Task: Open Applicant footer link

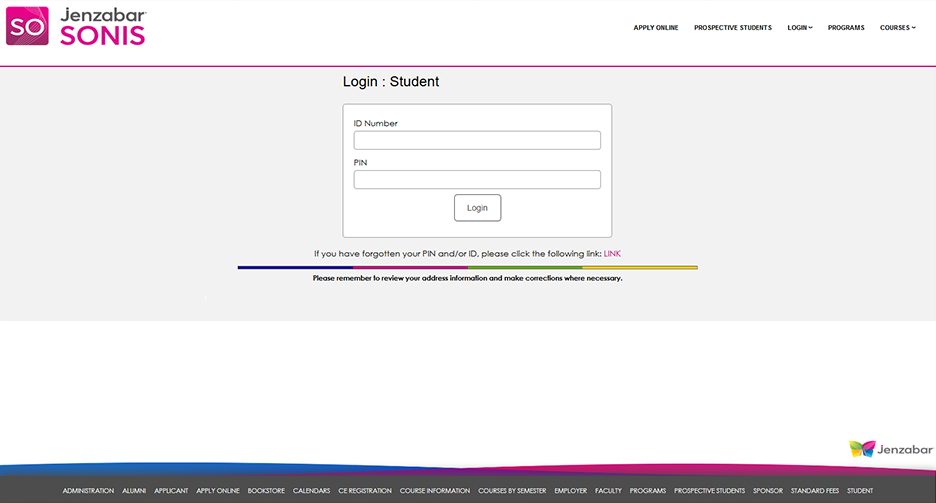Action: (171, 490)
